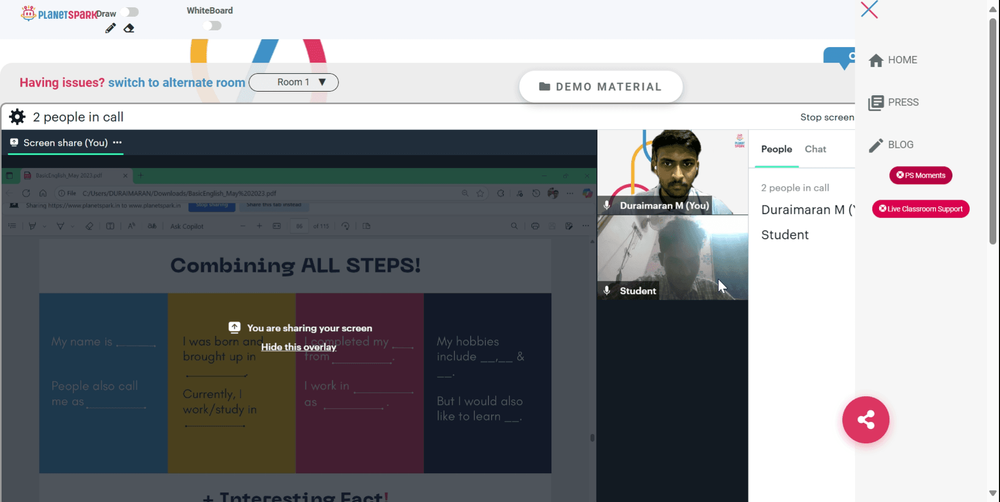Open PRESS from the side menu

tap(893, 102)
